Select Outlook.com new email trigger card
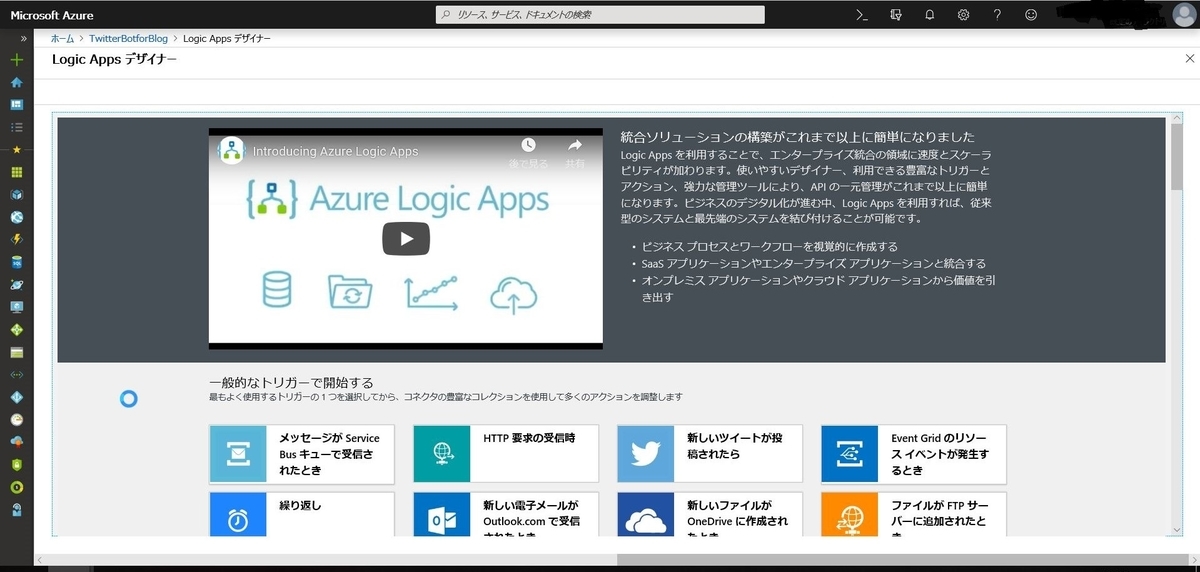The image size is (1200, 572). click(506, 513)
